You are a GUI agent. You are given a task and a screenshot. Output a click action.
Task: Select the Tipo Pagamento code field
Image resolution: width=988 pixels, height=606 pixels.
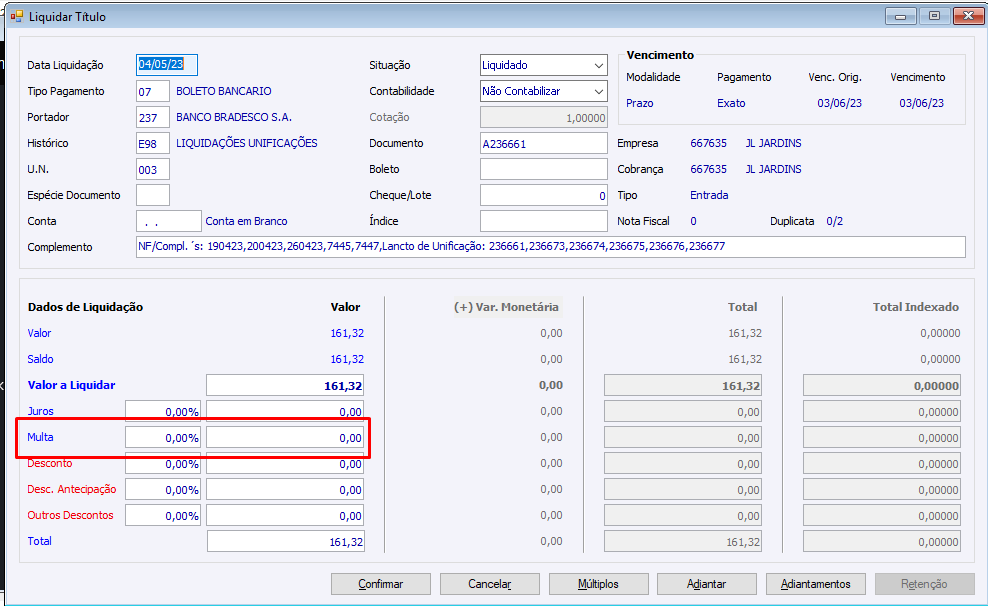click(152, 91)
